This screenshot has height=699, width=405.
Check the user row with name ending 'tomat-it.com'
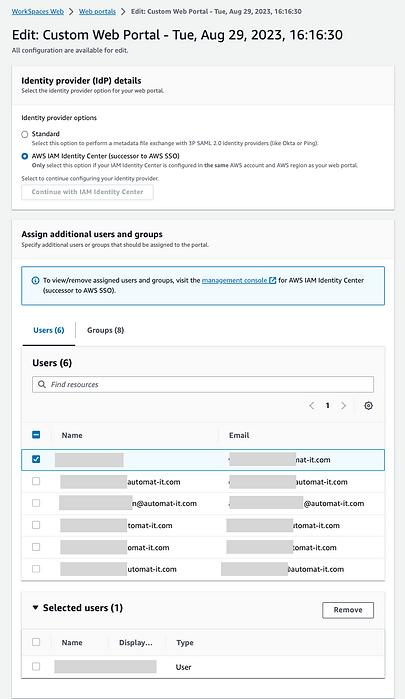pos(36,525)
